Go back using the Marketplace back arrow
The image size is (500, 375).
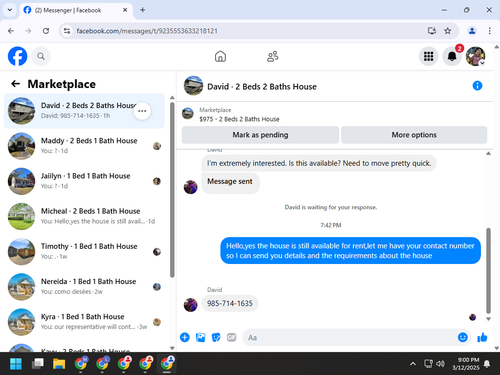tap(16, 84)
